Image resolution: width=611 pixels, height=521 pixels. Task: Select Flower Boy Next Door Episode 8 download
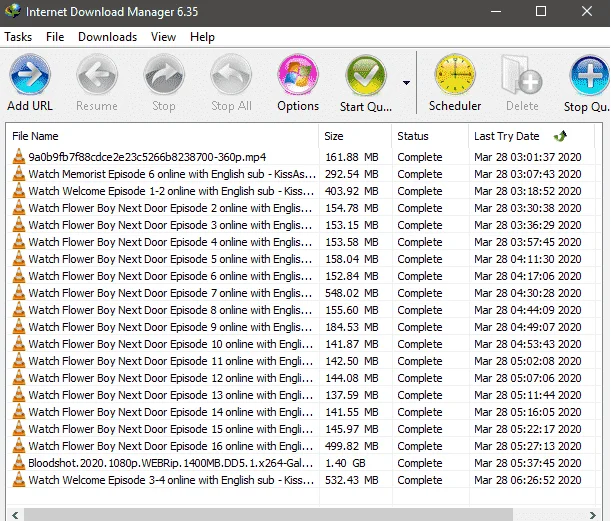click(170, 310)
